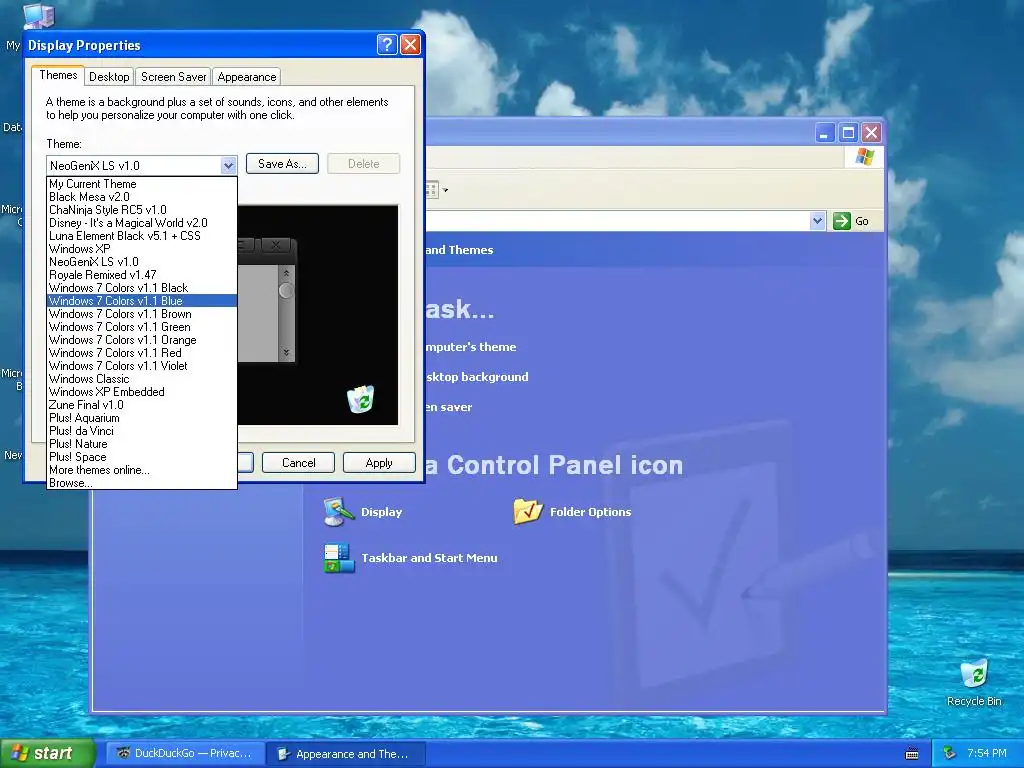Click the taskbar clock 7:54 PM
The width and height of the screenshot is (1024, 768).
tap(986, 754)
